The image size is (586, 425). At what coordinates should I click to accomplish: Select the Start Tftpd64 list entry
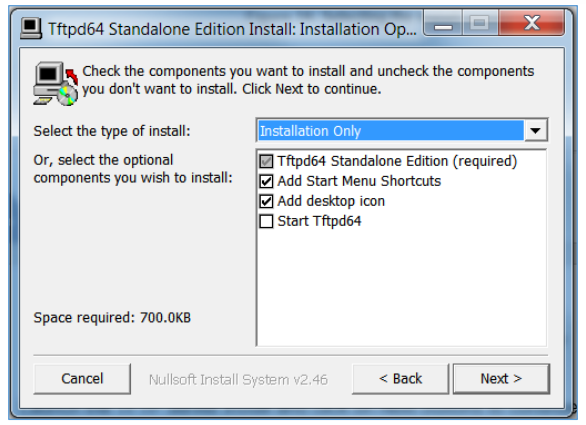pyautogui.click(x=319, y=221)
